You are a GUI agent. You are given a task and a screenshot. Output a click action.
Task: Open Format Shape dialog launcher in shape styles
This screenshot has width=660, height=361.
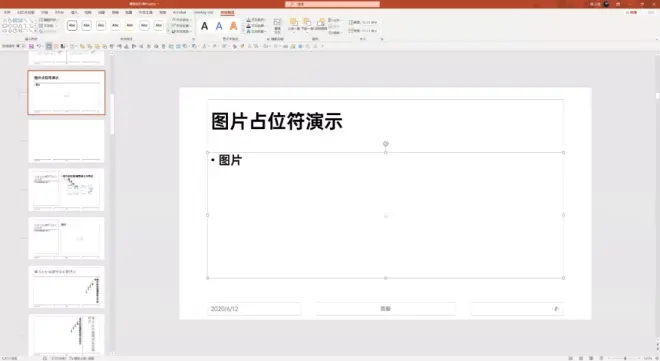point(193,39)
